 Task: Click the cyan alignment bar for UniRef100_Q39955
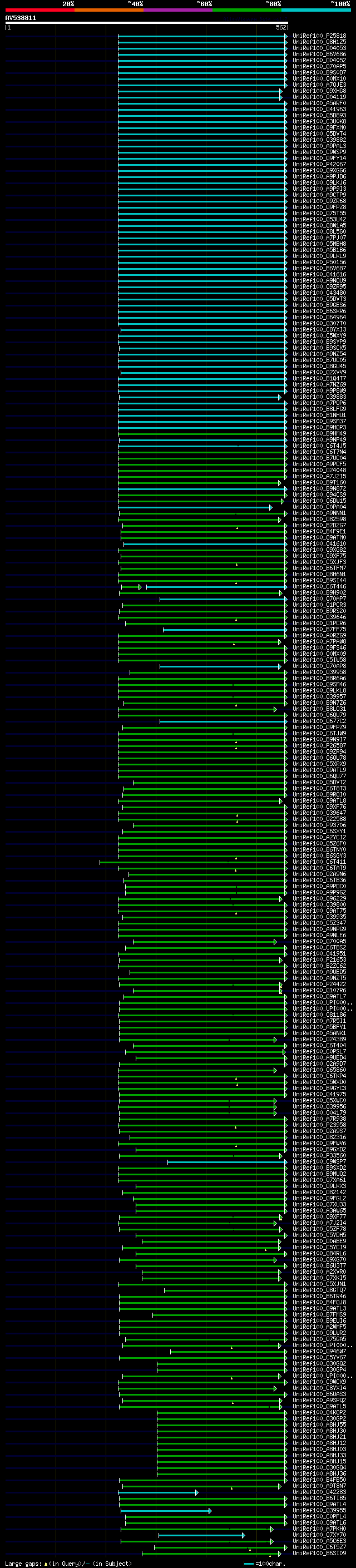(166, 1511)
